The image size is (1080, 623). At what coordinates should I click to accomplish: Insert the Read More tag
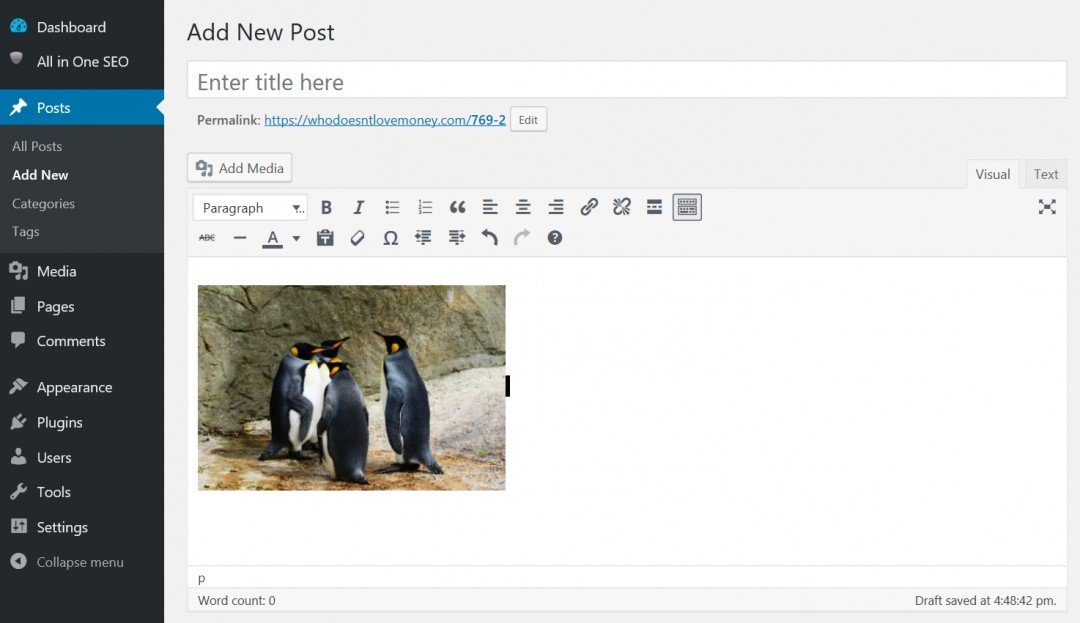[x=654, y=207]
